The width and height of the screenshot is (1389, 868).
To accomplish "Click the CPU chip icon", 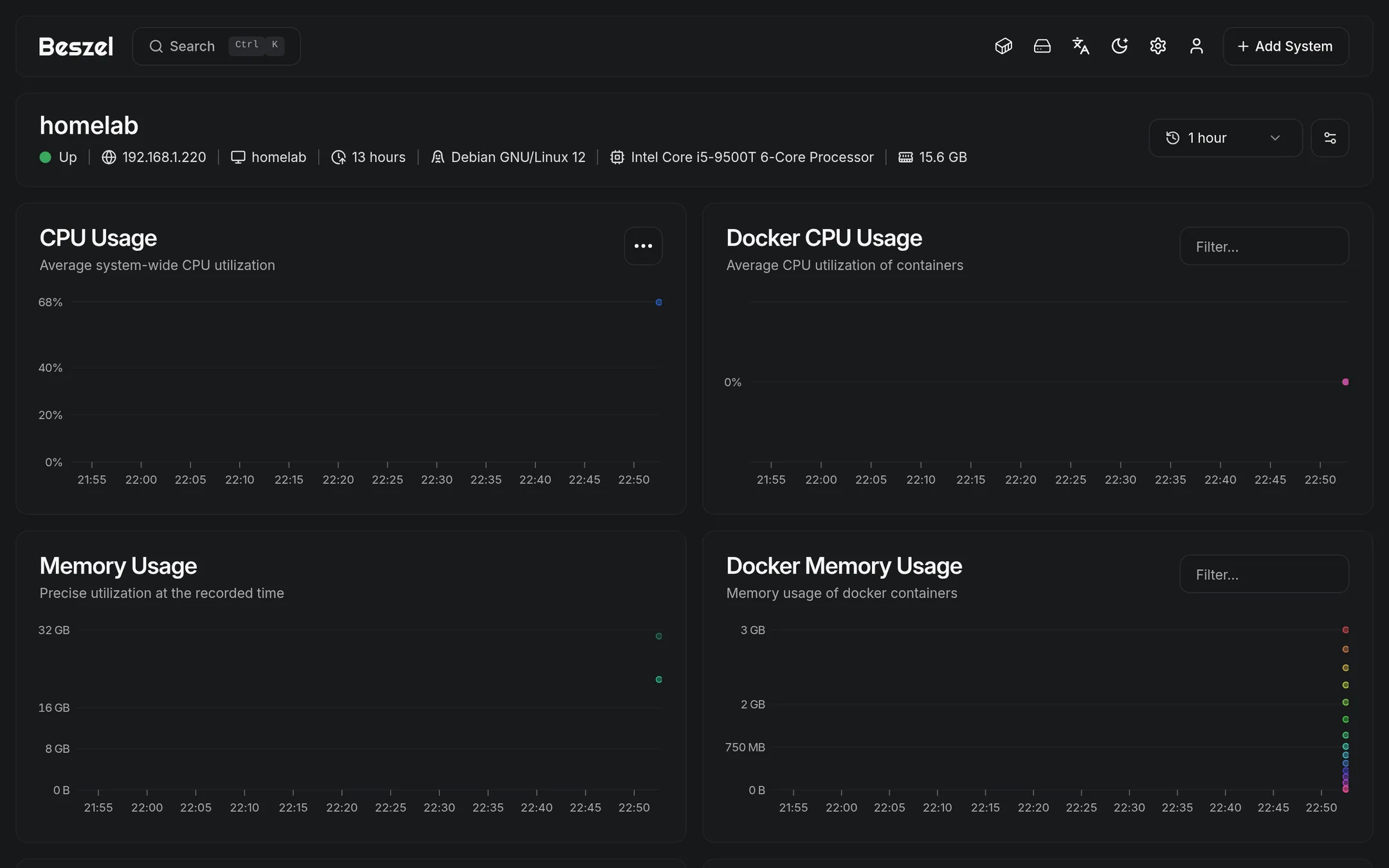I will click(x=617, y=157).
